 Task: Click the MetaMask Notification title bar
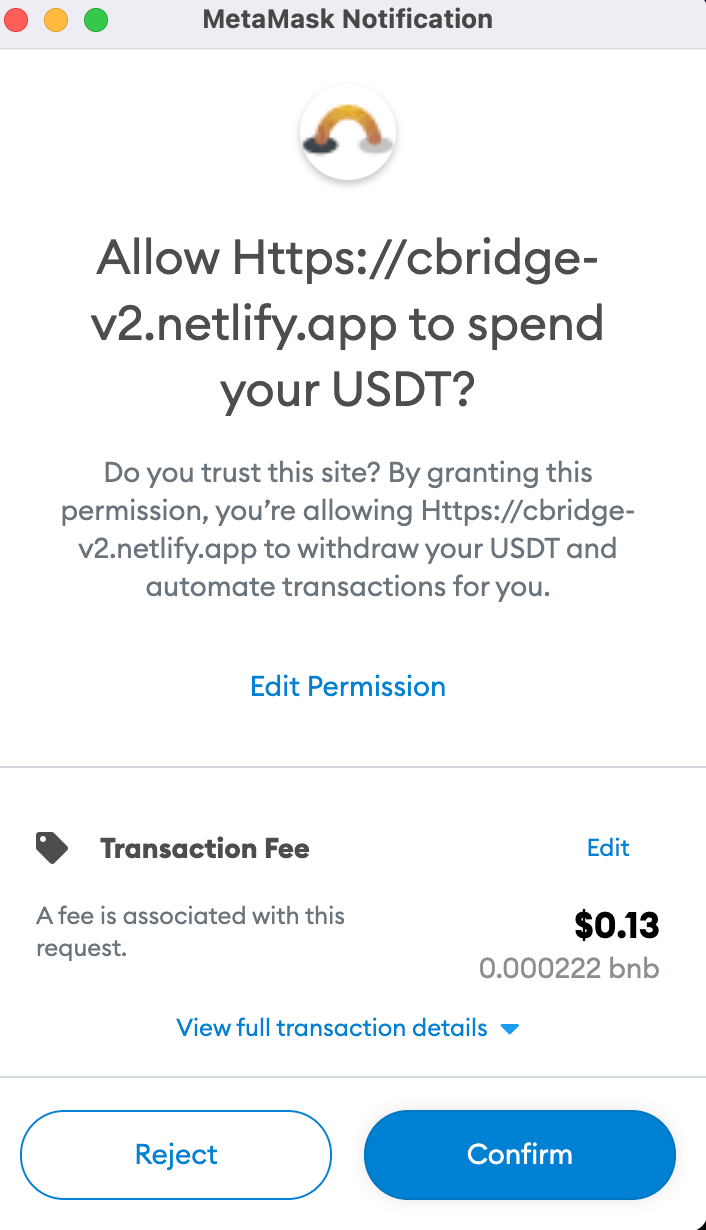[347, 19]
